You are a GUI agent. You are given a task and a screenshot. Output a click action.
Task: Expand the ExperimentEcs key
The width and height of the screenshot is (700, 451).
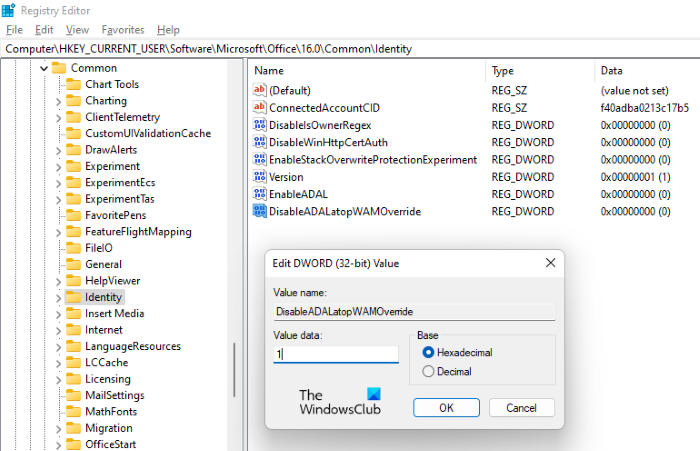(x=58, y=183)
